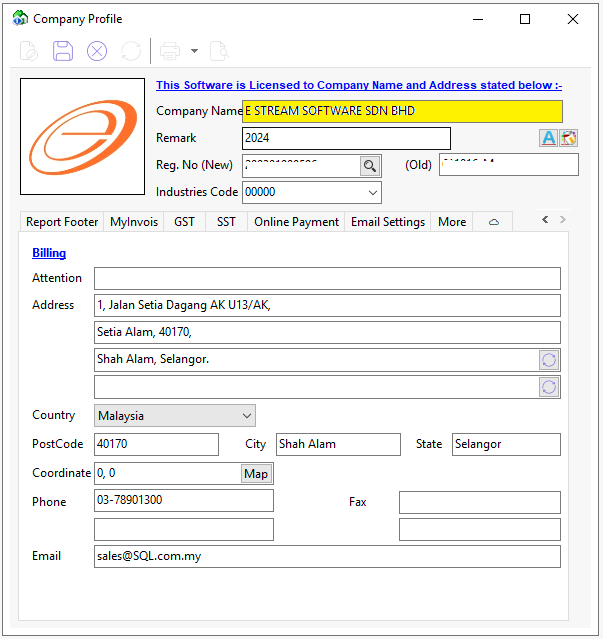Select the Online Payment tab
This screenshot has width=603, height=639.
[x=296, y=222]
